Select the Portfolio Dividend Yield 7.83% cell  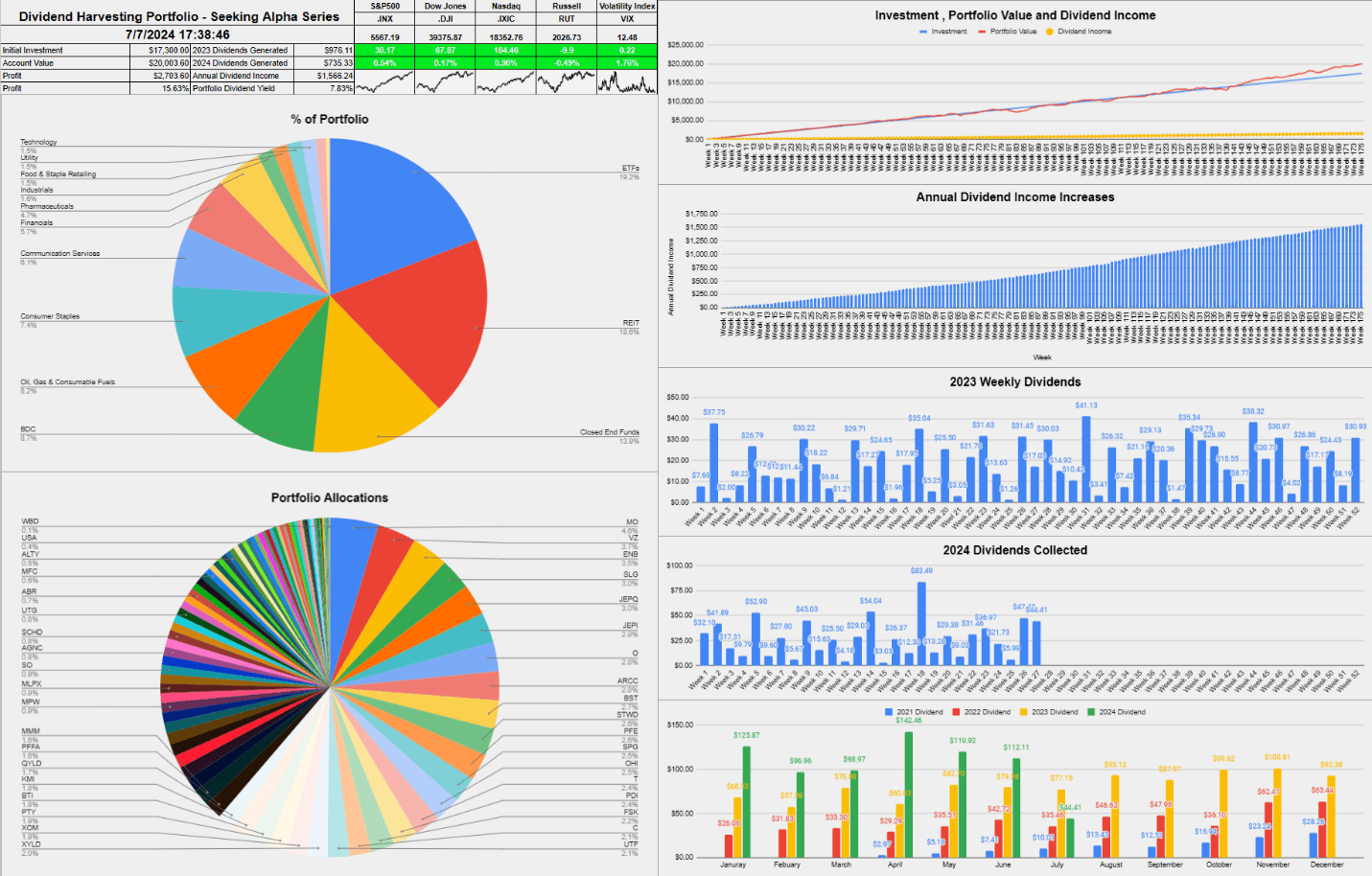point(324,87)
